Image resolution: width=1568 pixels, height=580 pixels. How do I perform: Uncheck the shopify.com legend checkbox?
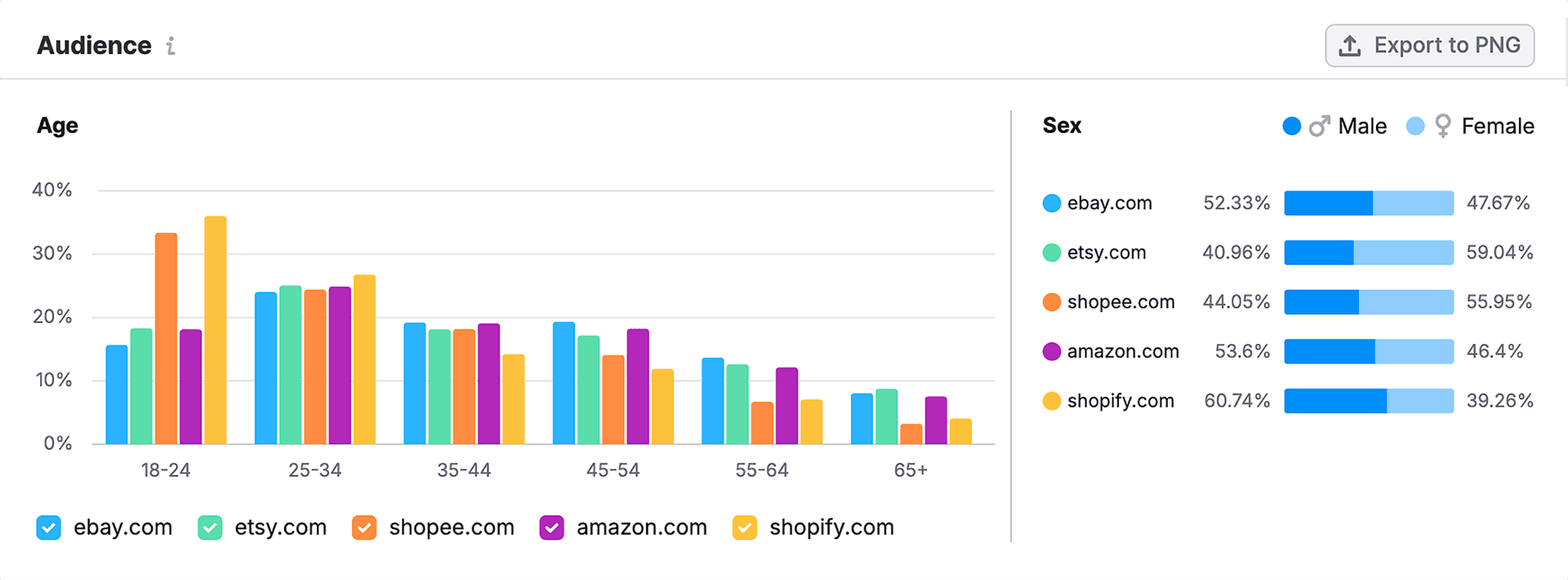pos(745,528)
